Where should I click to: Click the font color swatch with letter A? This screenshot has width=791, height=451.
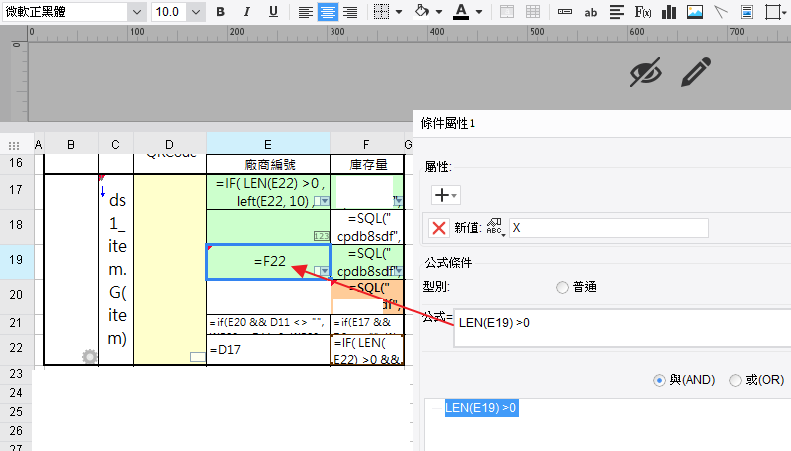click(460, 12)
